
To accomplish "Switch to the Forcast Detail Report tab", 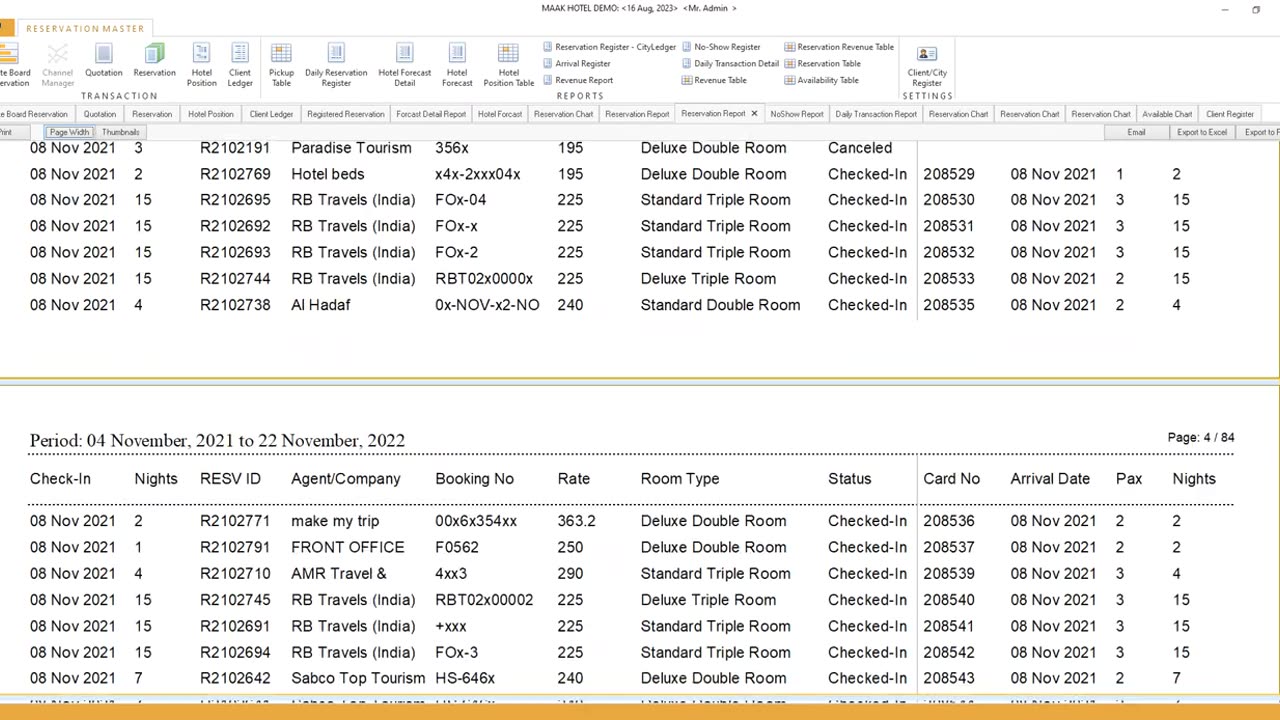I will (431, 114).
